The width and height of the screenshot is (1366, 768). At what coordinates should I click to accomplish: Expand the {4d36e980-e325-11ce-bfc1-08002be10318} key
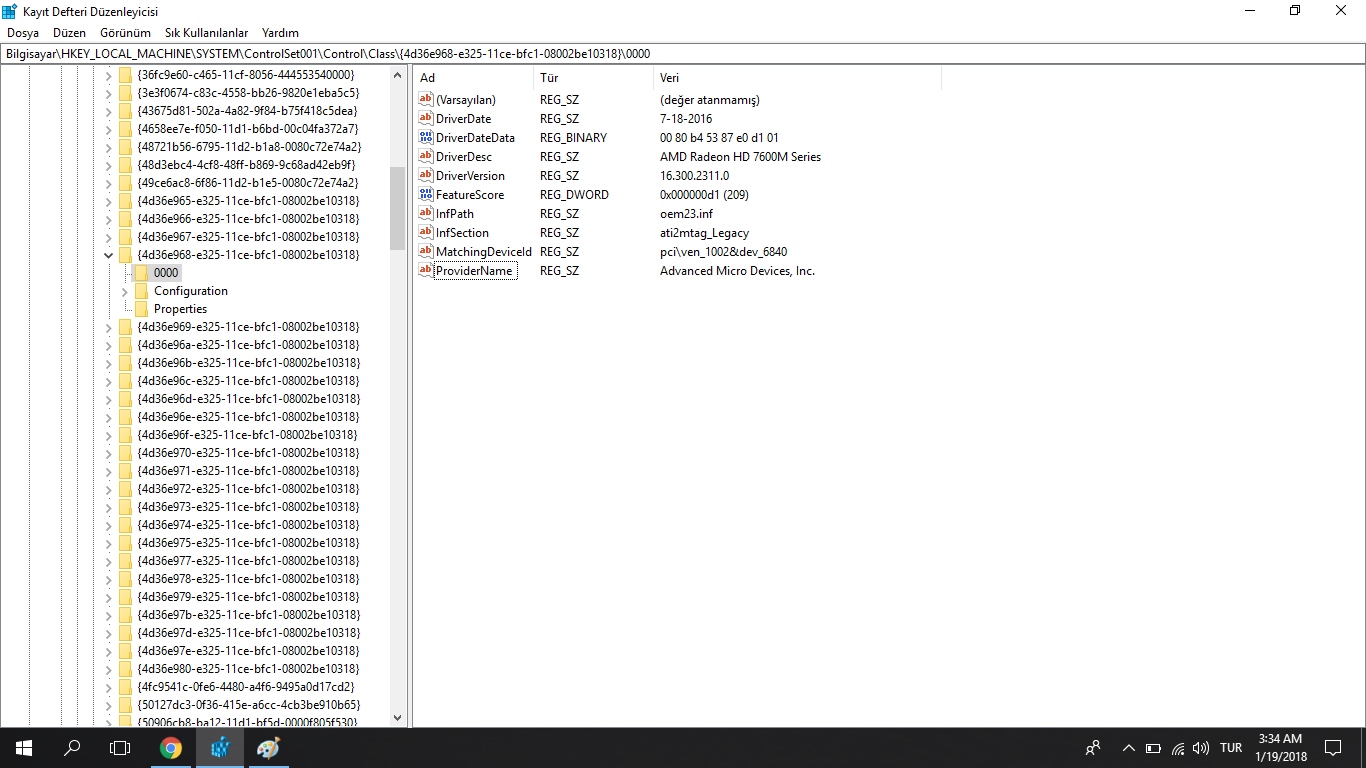pos(108,669)
